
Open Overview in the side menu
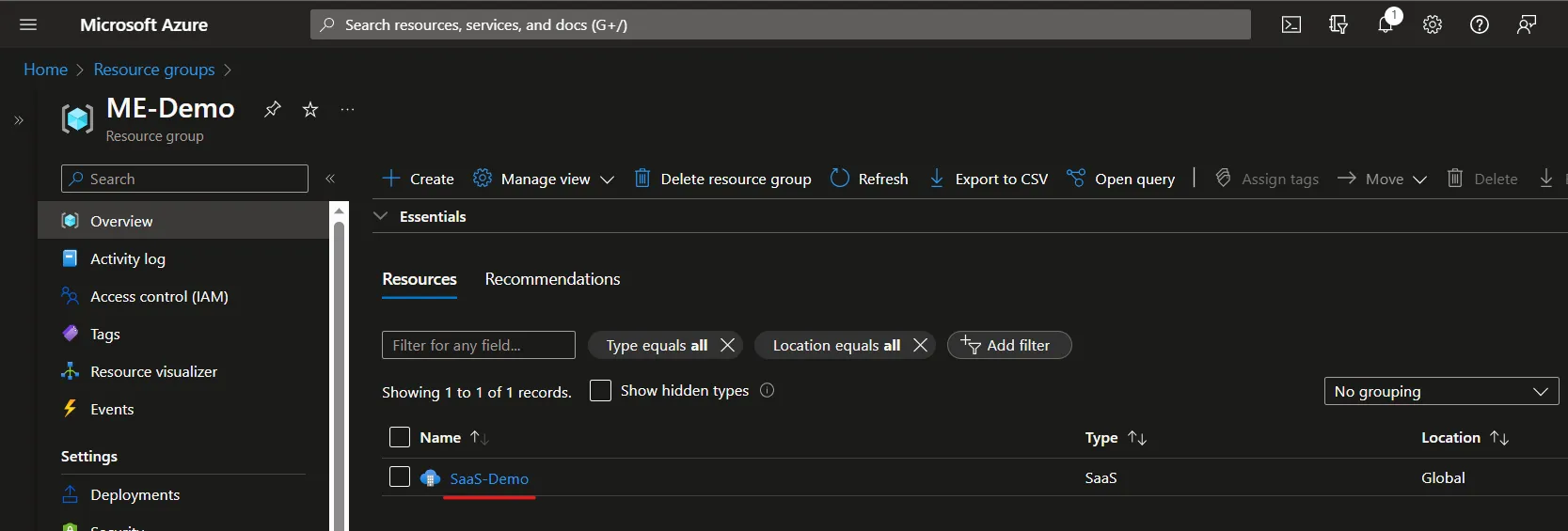click(x=183, y=221)
